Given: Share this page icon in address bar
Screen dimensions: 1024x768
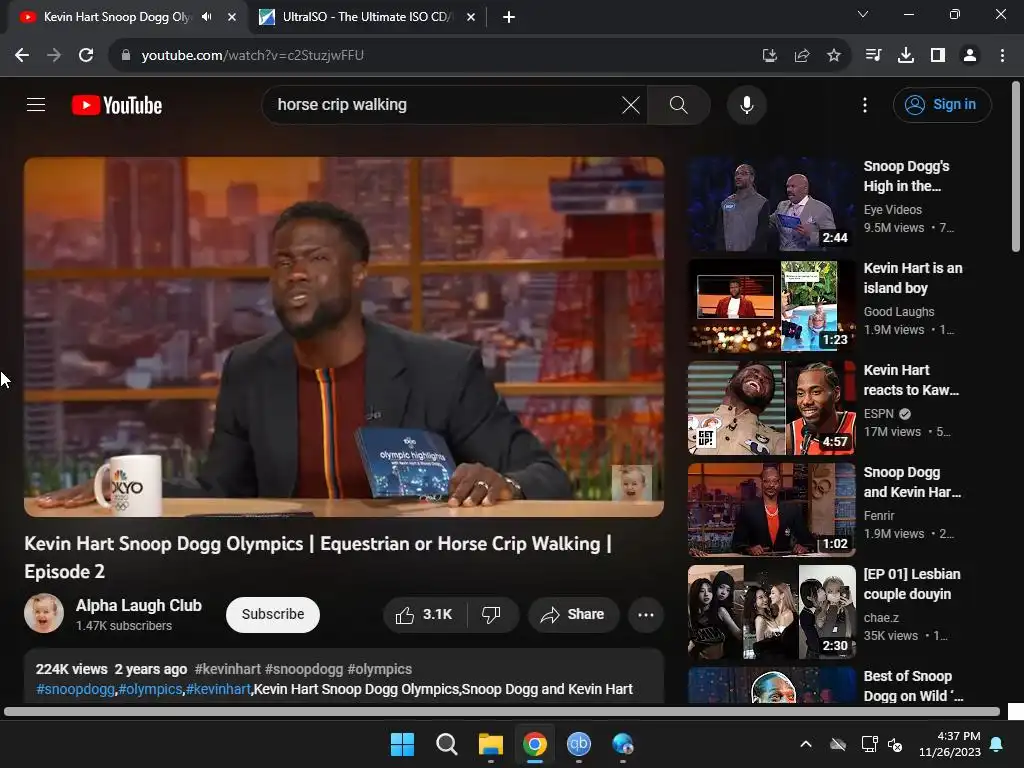Looking at the screenshot, I should [x=802, y=56].
